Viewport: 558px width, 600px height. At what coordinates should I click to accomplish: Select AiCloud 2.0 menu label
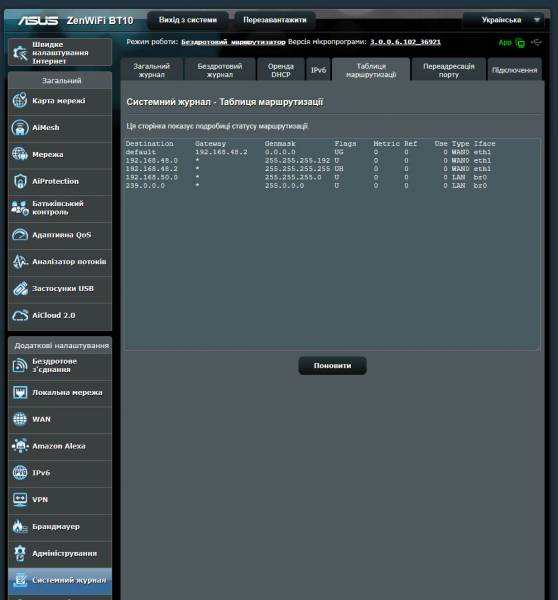click(x=54, y=315)
